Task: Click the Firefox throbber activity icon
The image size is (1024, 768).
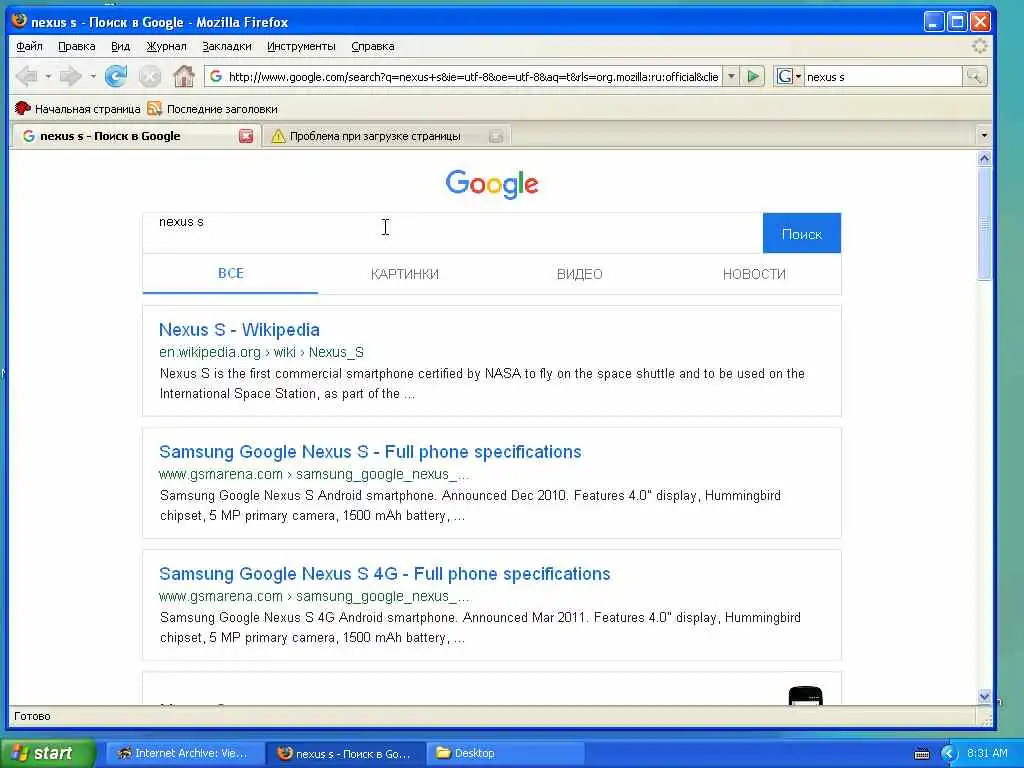Action: pyautogui.click(x=980, y=46)
